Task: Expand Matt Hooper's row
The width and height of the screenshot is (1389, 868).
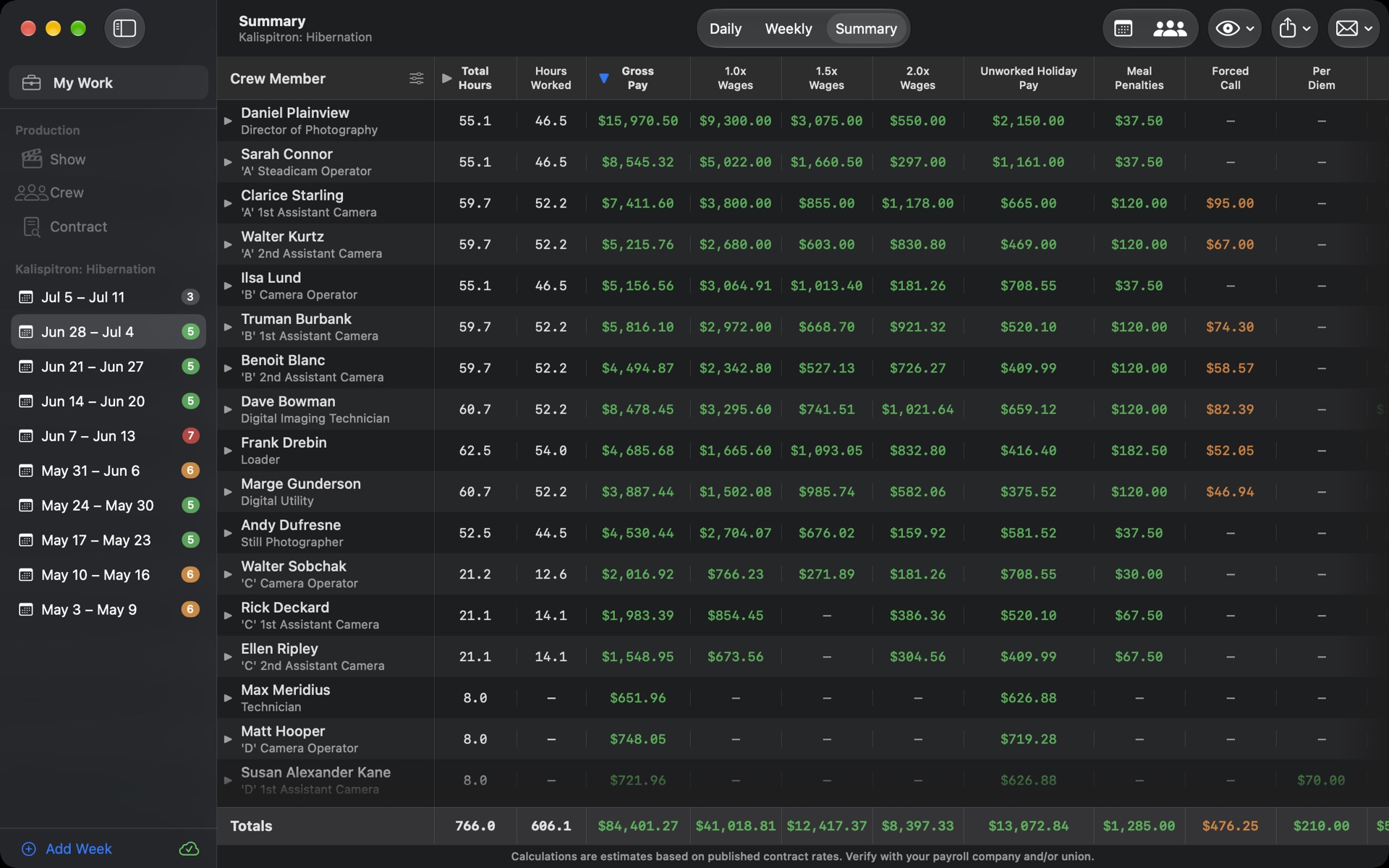Action: pyautogui.click(x=228, y=739)
